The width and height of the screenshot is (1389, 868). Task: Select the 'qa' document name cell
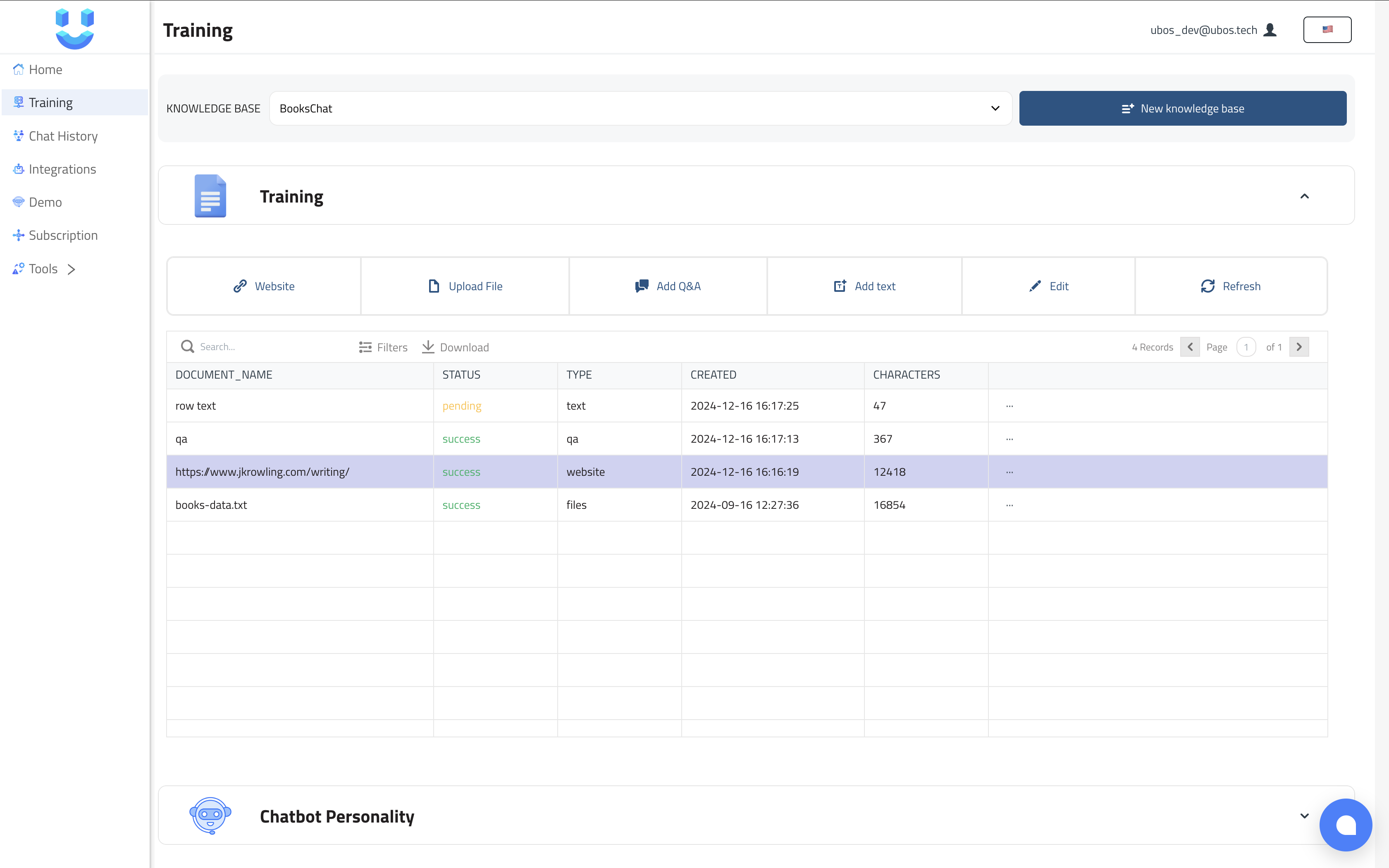click(300, 439)
